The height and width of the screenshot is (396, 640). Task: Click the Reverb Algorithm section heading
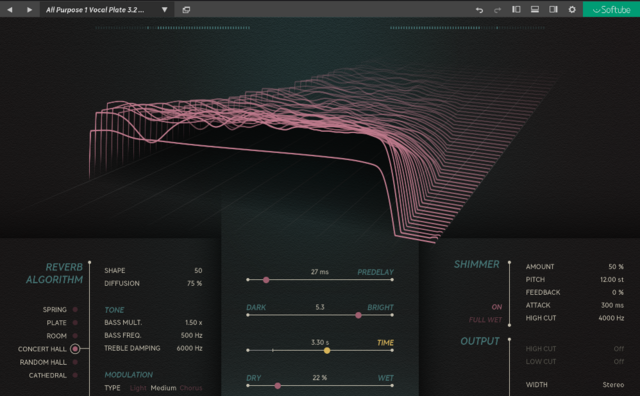54,273
